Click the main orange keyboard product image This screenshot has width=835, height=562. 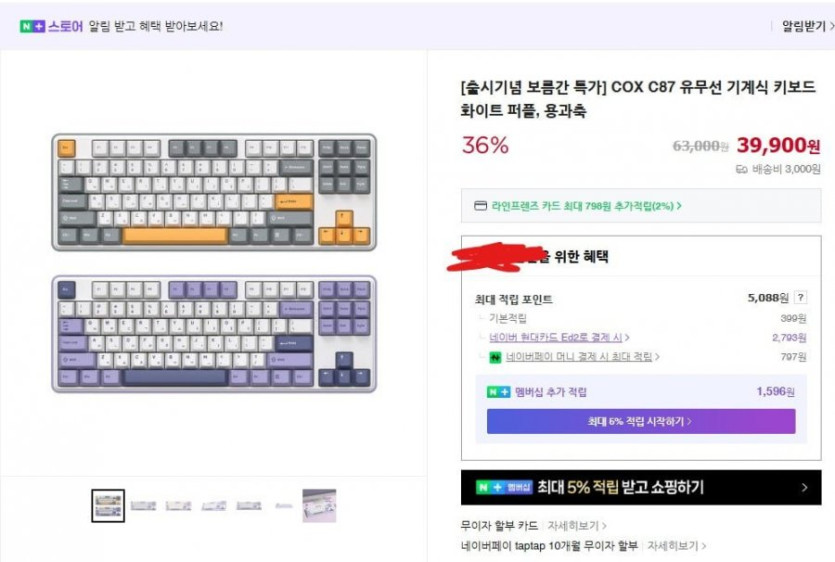(x=214, y=191)
